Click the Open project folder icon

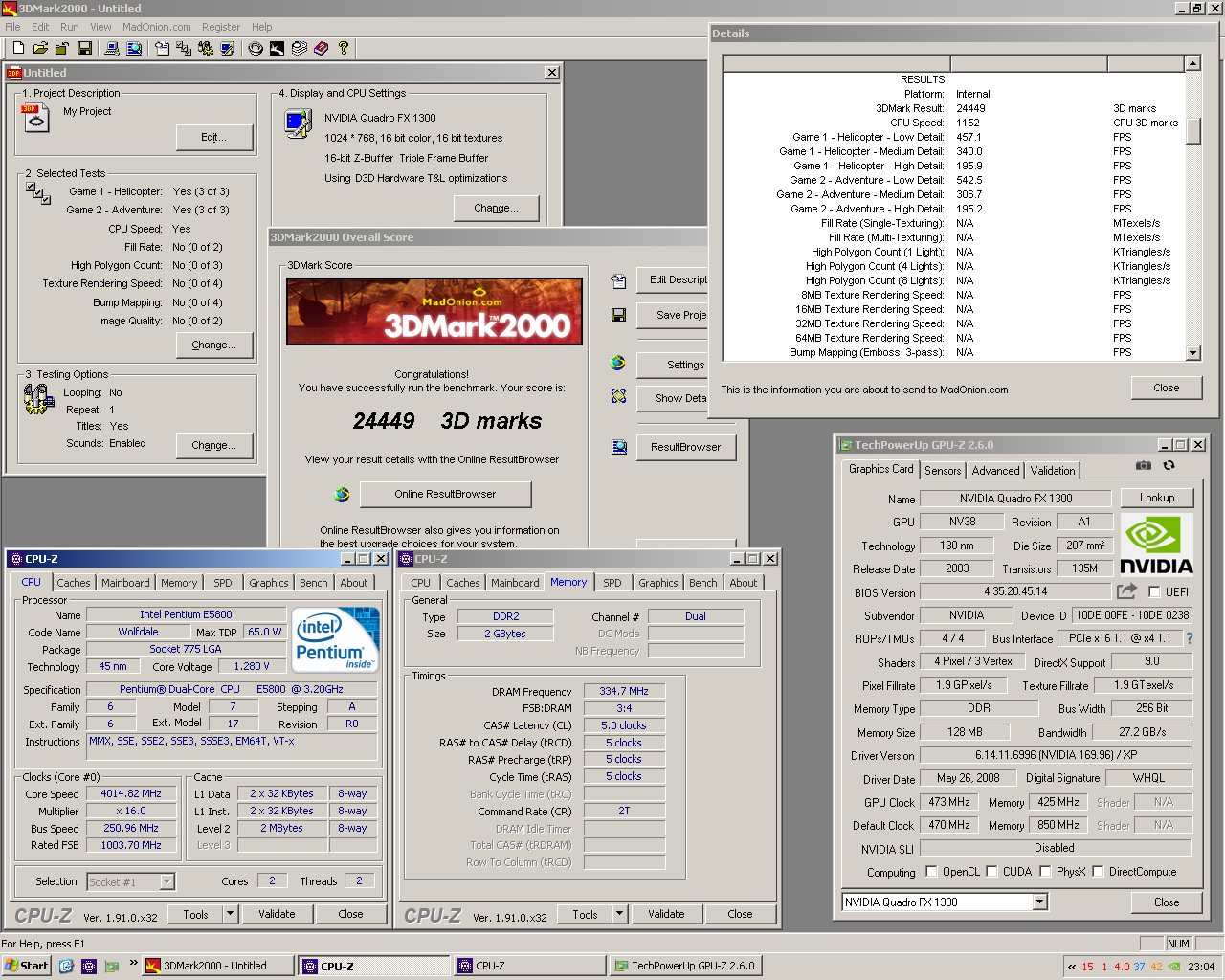pyautogui.click(x=40, y=48)
